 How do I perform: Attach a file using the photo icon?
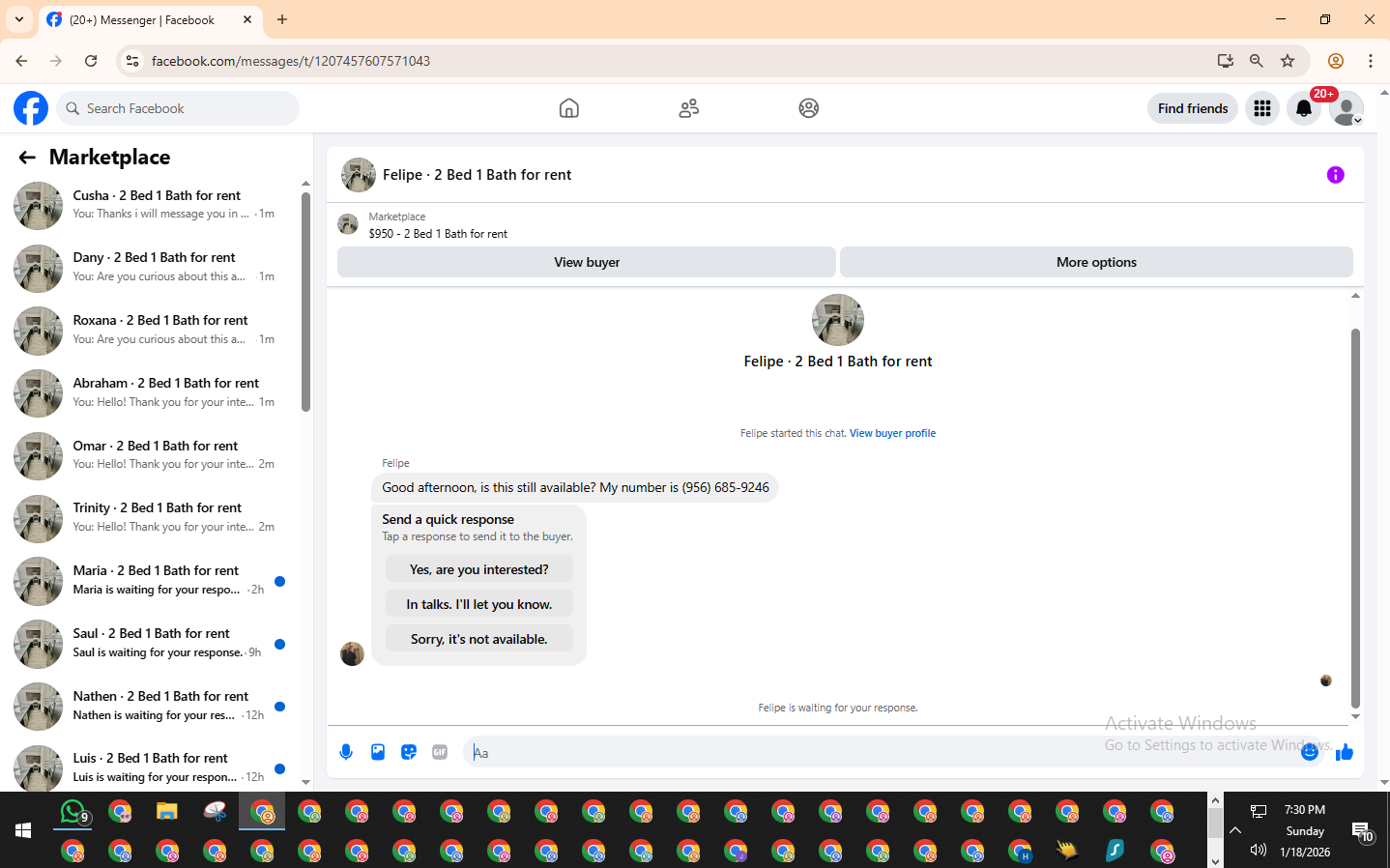pos(378,752)
